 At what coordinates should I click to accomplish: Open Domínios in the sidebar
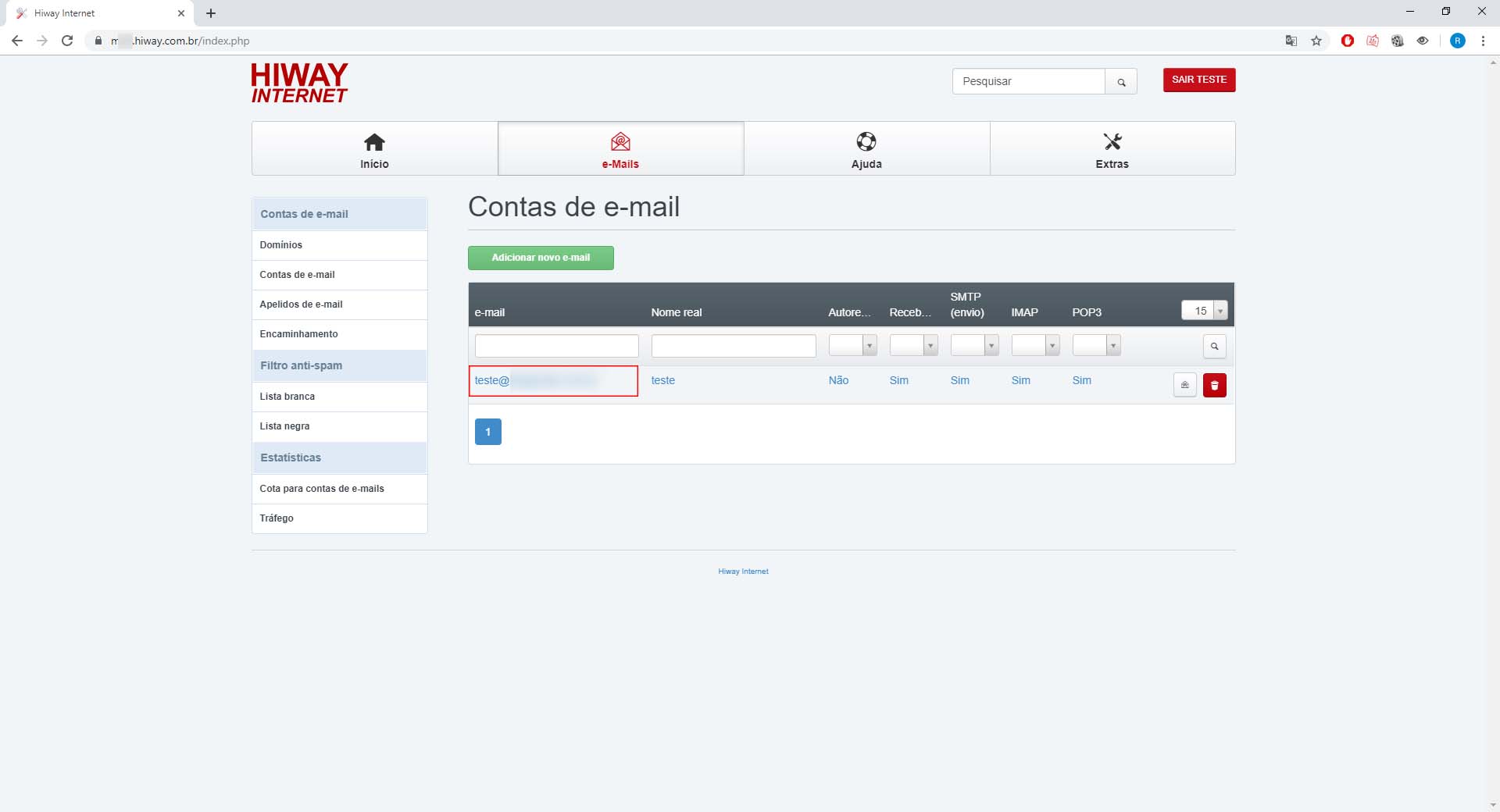click(x=339, y=245)
